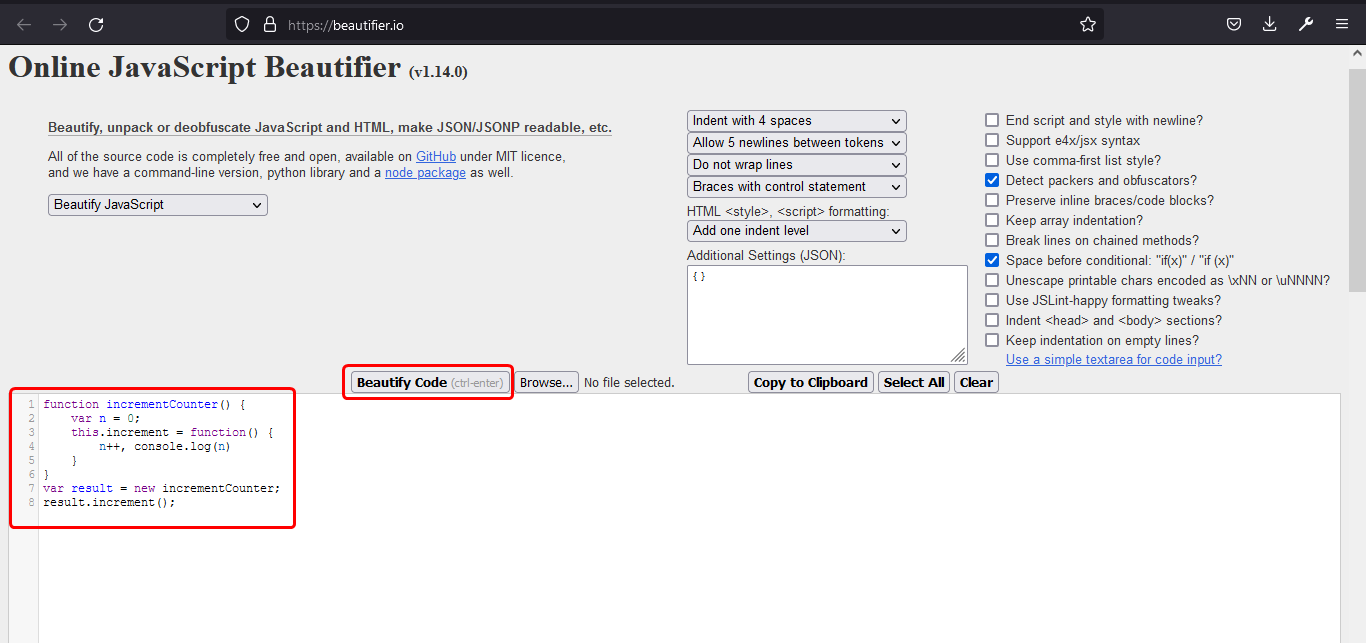Enable Unescape printable chars option
Viewport: 1366px width, 643px height.
point(992,280)
